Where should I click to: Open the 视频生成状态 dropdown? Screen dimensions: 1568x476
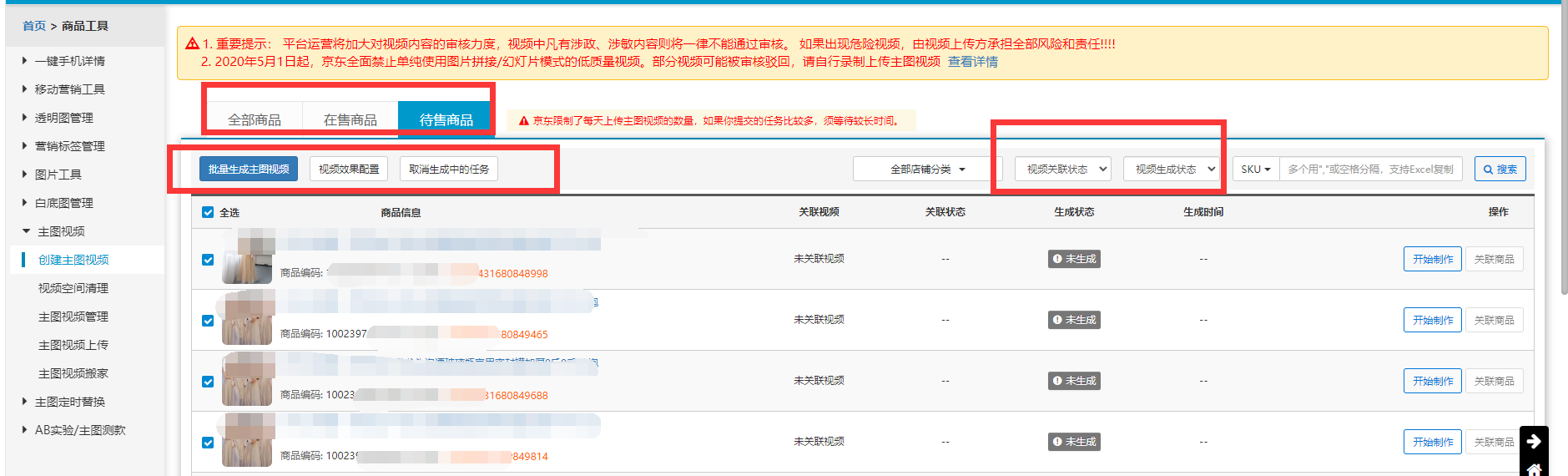tap(1171, 169)
